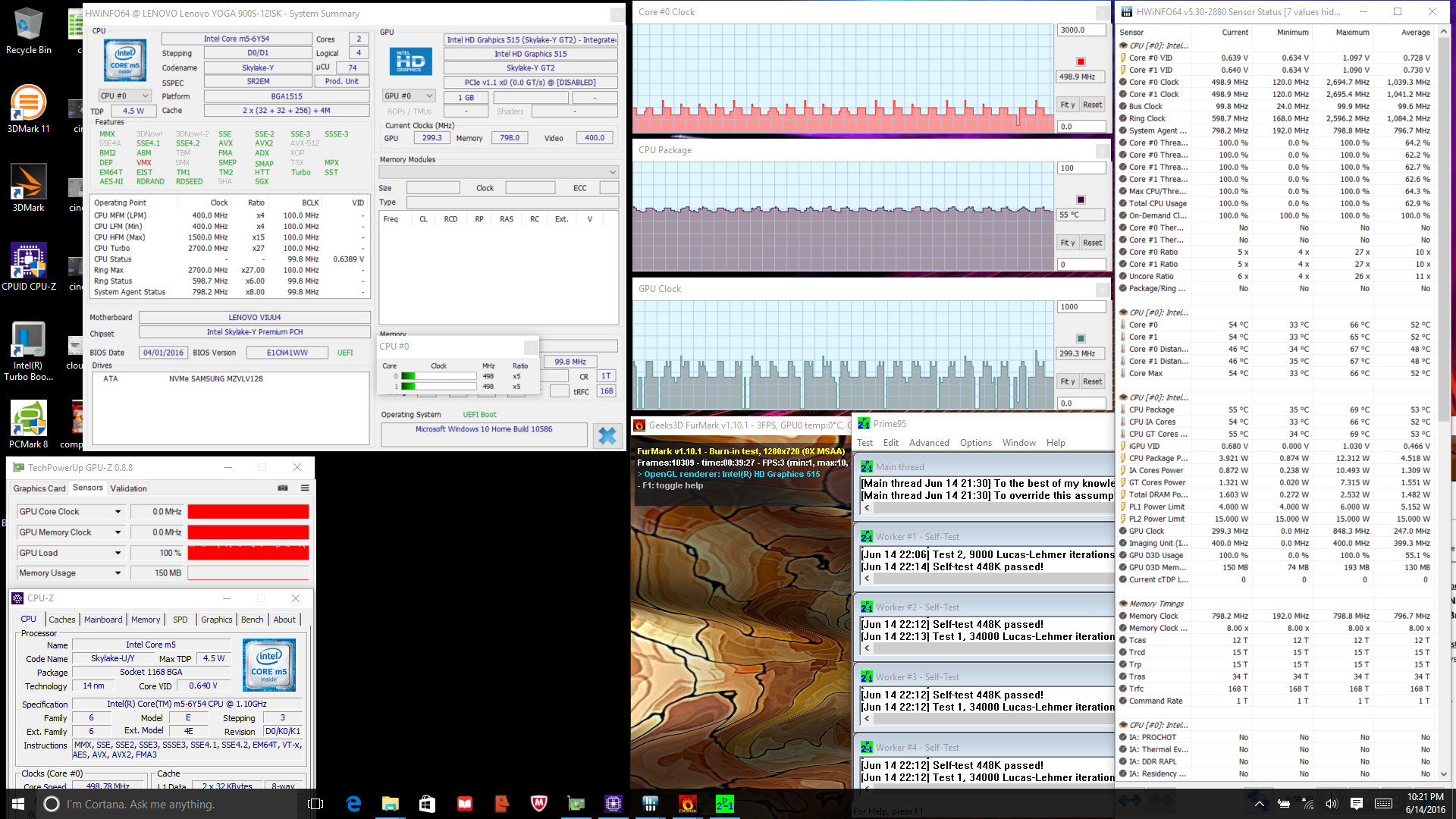This screenshot has height=819, width=1456.
Task: Open GPU Core Clock sensor dropdown
Action: click(118, 512)
